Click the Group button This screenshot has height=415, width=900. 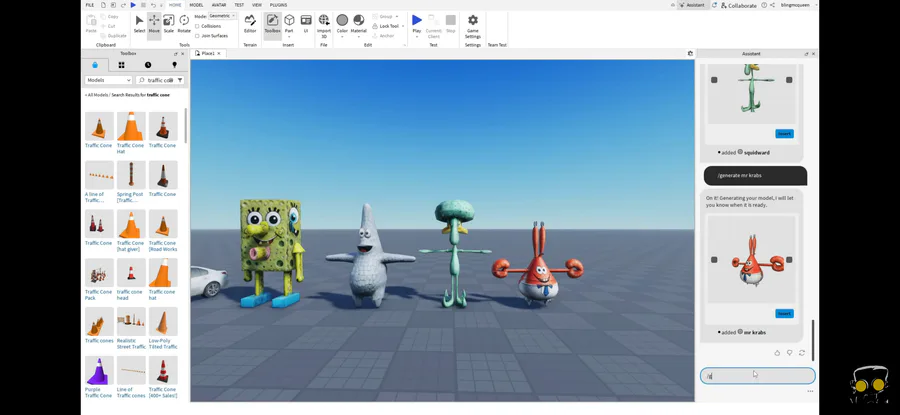382,17
